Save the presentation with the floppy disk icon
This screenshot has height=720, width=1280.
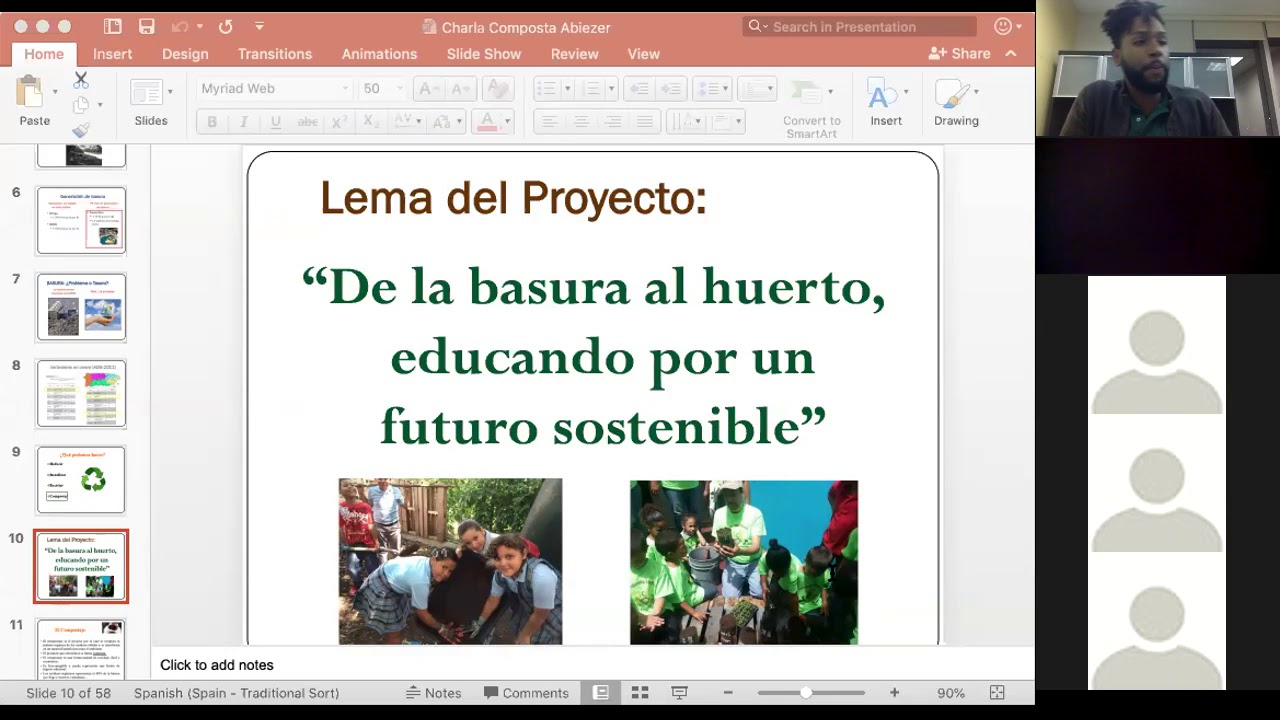pos(147,27)
